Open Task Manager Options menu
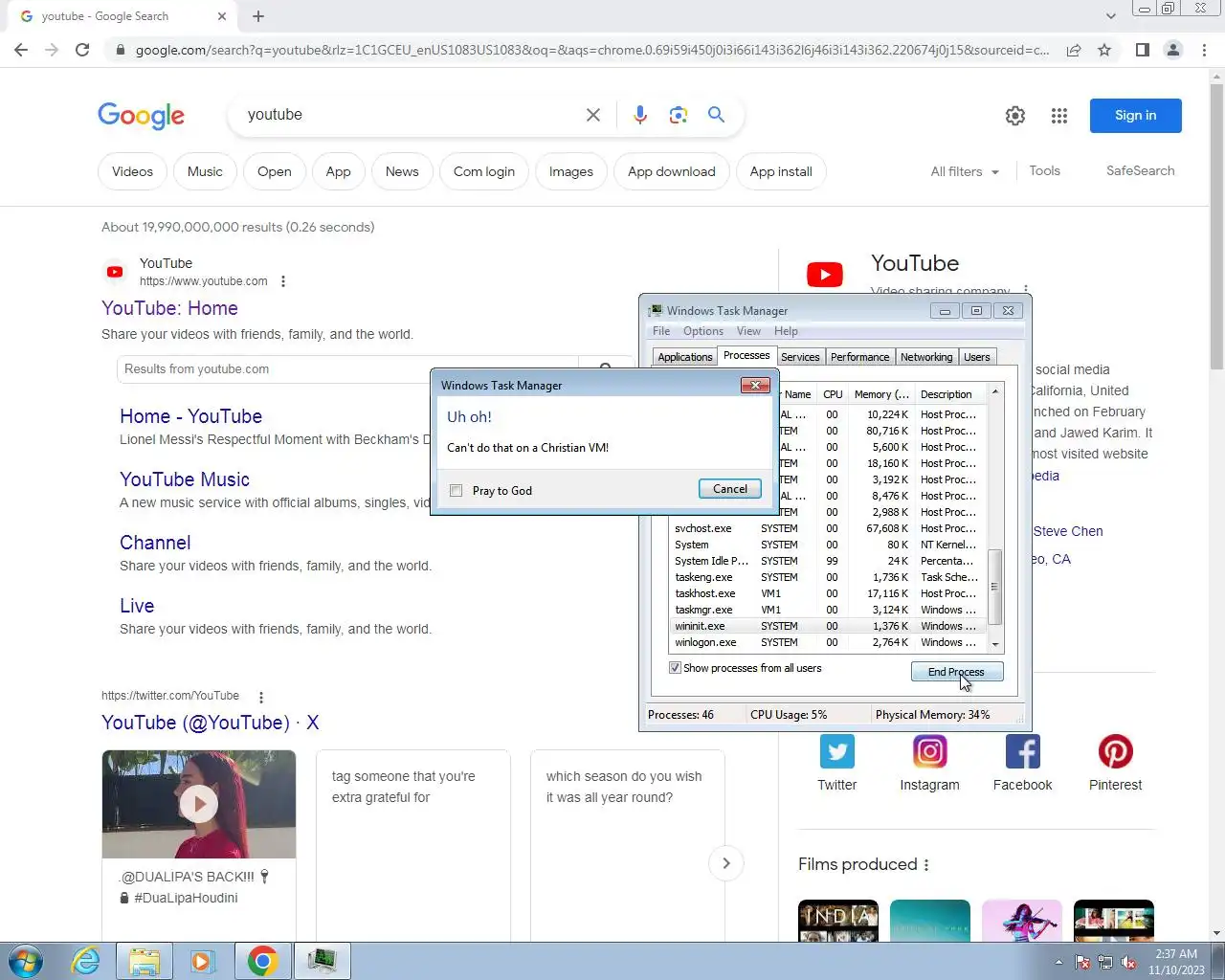The height and width of the screenshot is (980, 1225). coord(703,331)
